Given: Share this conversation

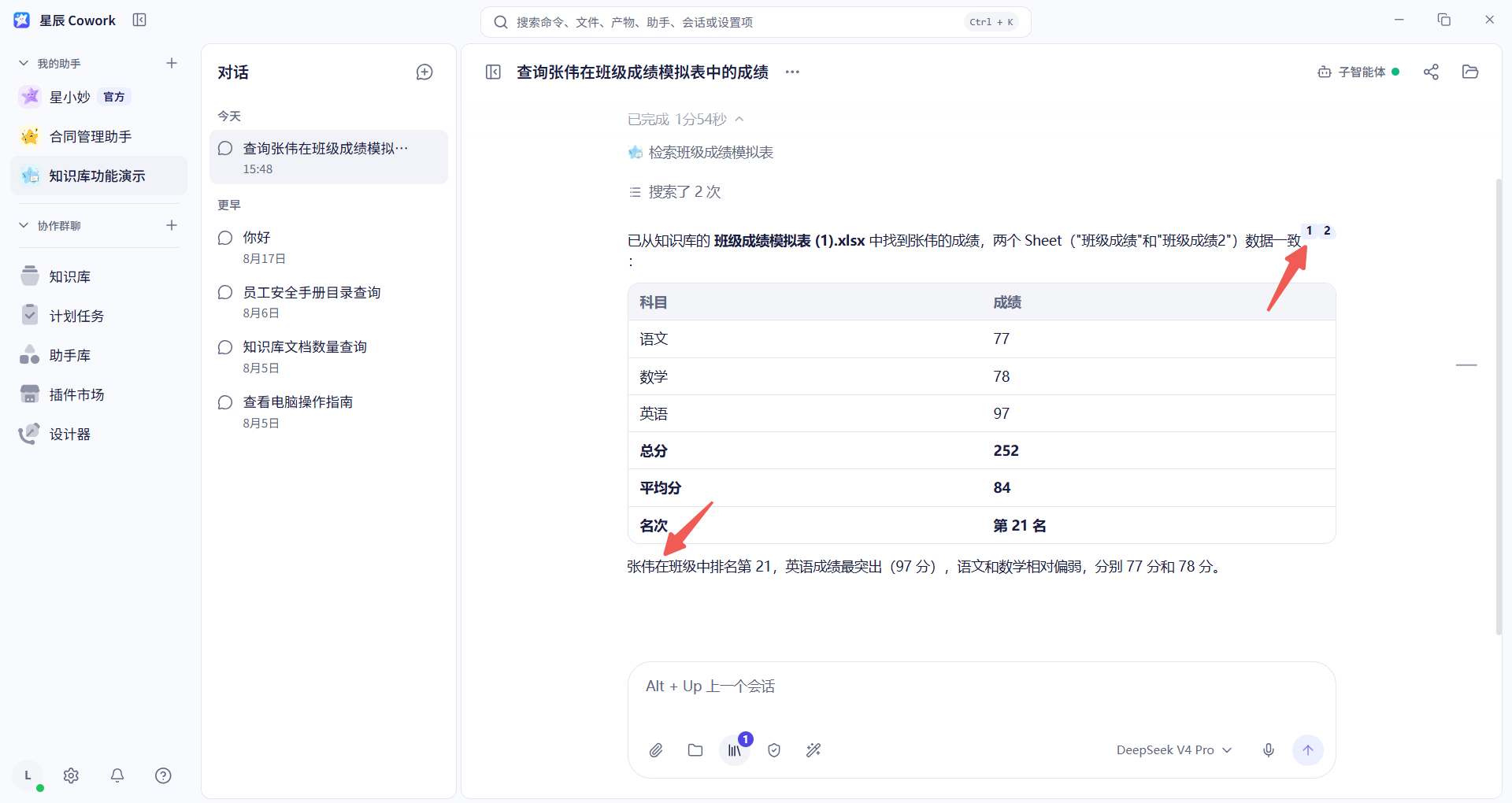Looking at the screenshot, I should 1431,72.
